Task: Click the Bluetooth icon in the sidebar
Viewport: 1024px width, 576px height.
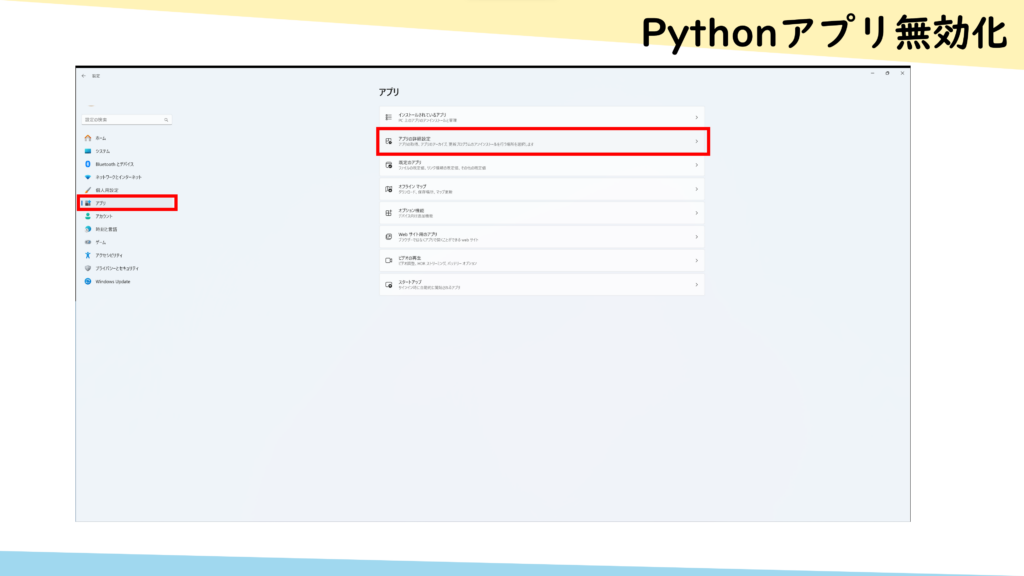Action: [88, 164]
